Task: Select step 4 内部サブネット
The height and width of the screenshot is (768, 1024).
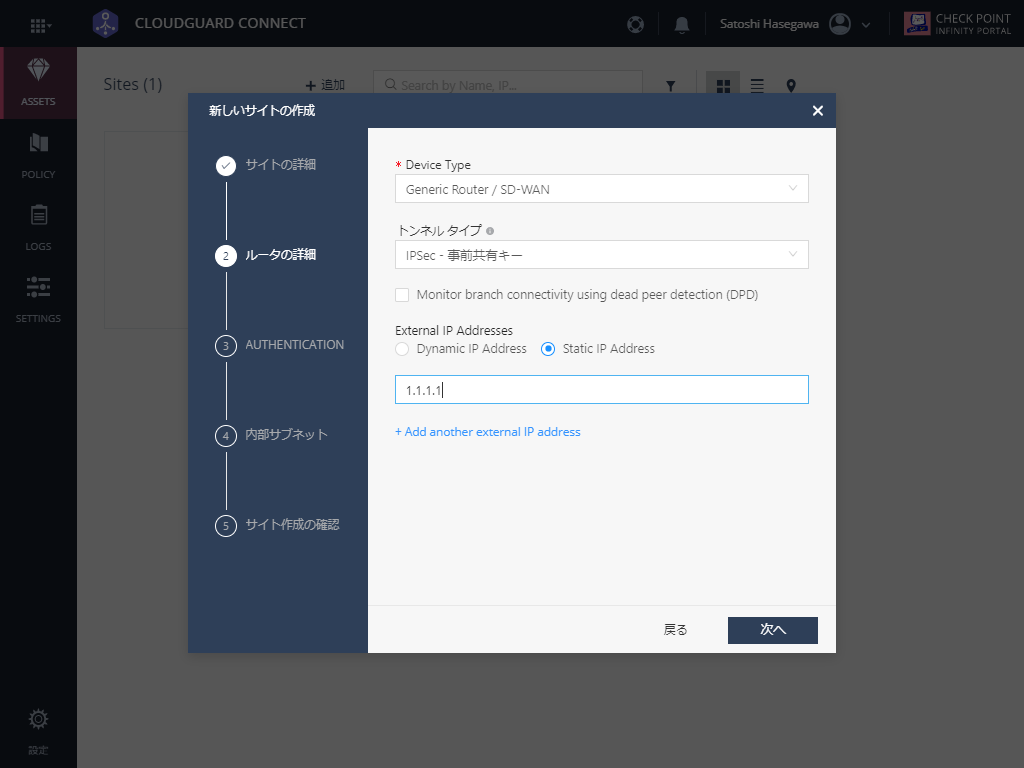Action: click(272, 435)
